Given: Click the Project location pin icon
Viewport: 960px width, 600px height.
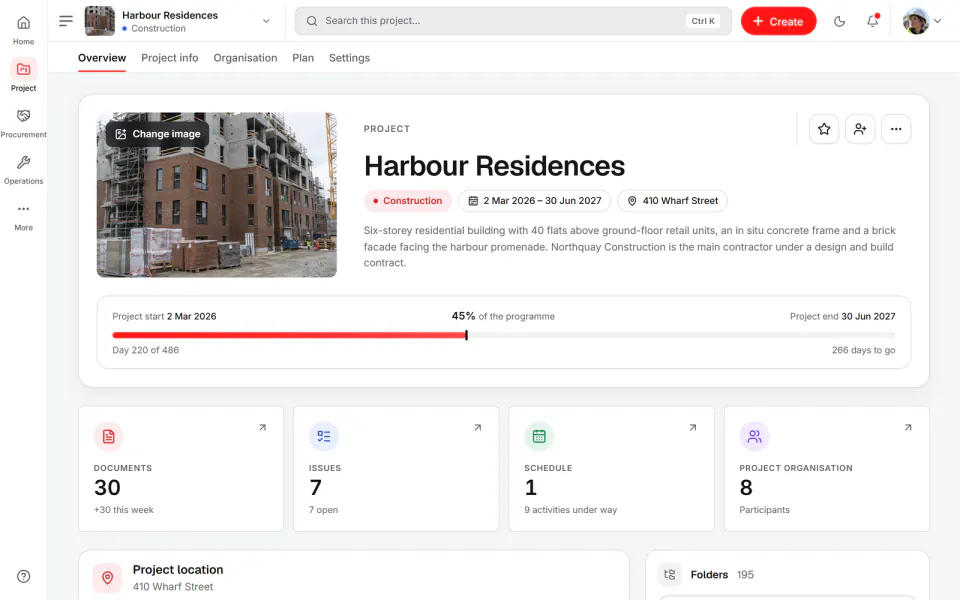Looking at the screenshot, I should (x=107, y=577).
